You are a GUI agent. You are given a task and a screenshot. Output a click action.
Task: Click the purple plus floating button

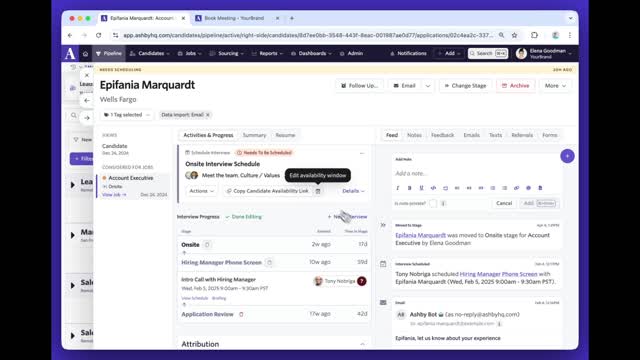click(567, 156)
